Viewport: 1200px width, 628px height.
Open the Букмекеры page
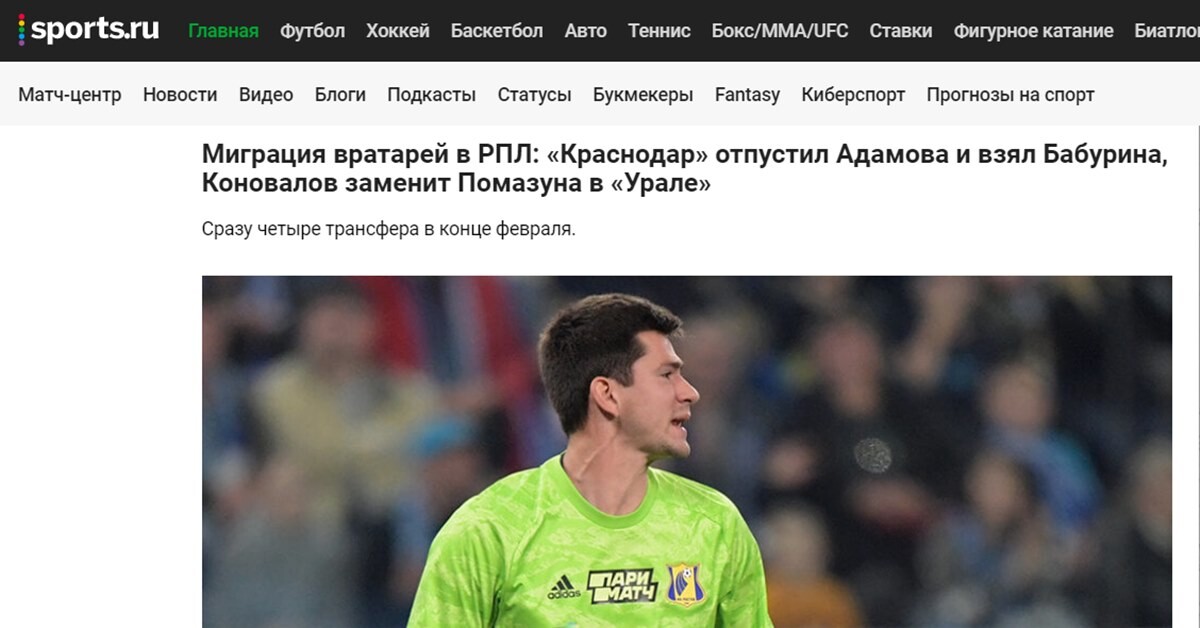(x=643, y=95)
